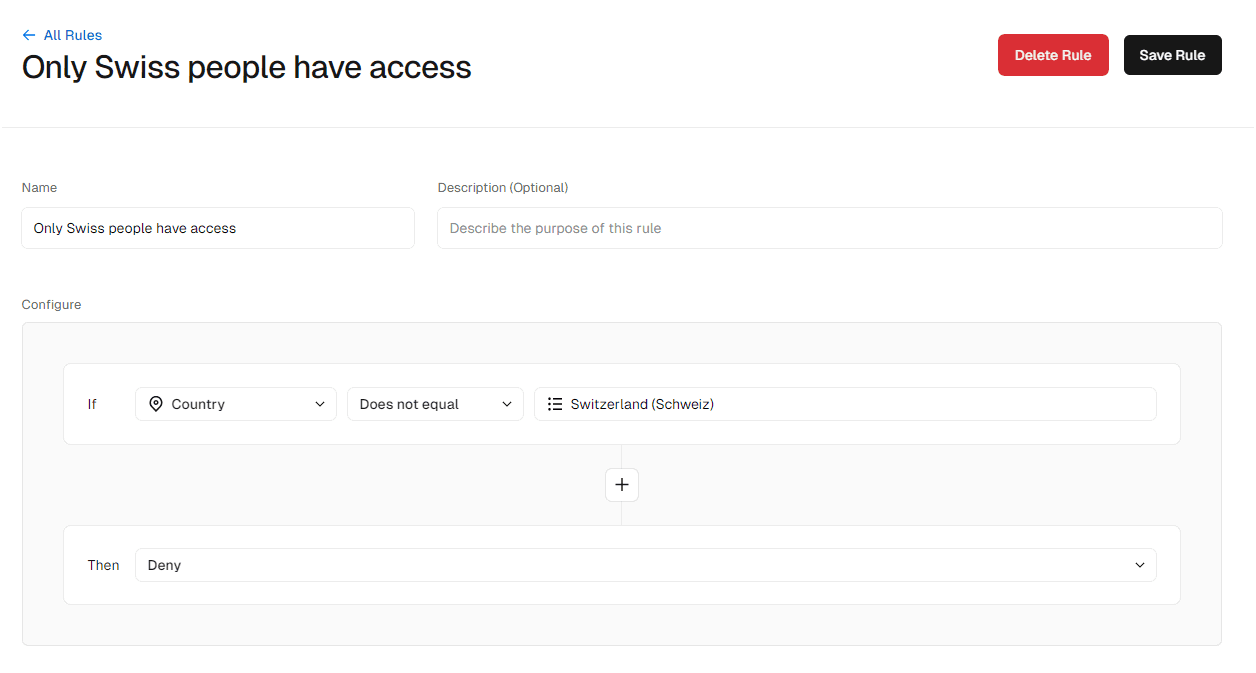Screen dimensions: 1256x673
Task: Click the red Delete Rule button
Action: tap(1053, 55)
